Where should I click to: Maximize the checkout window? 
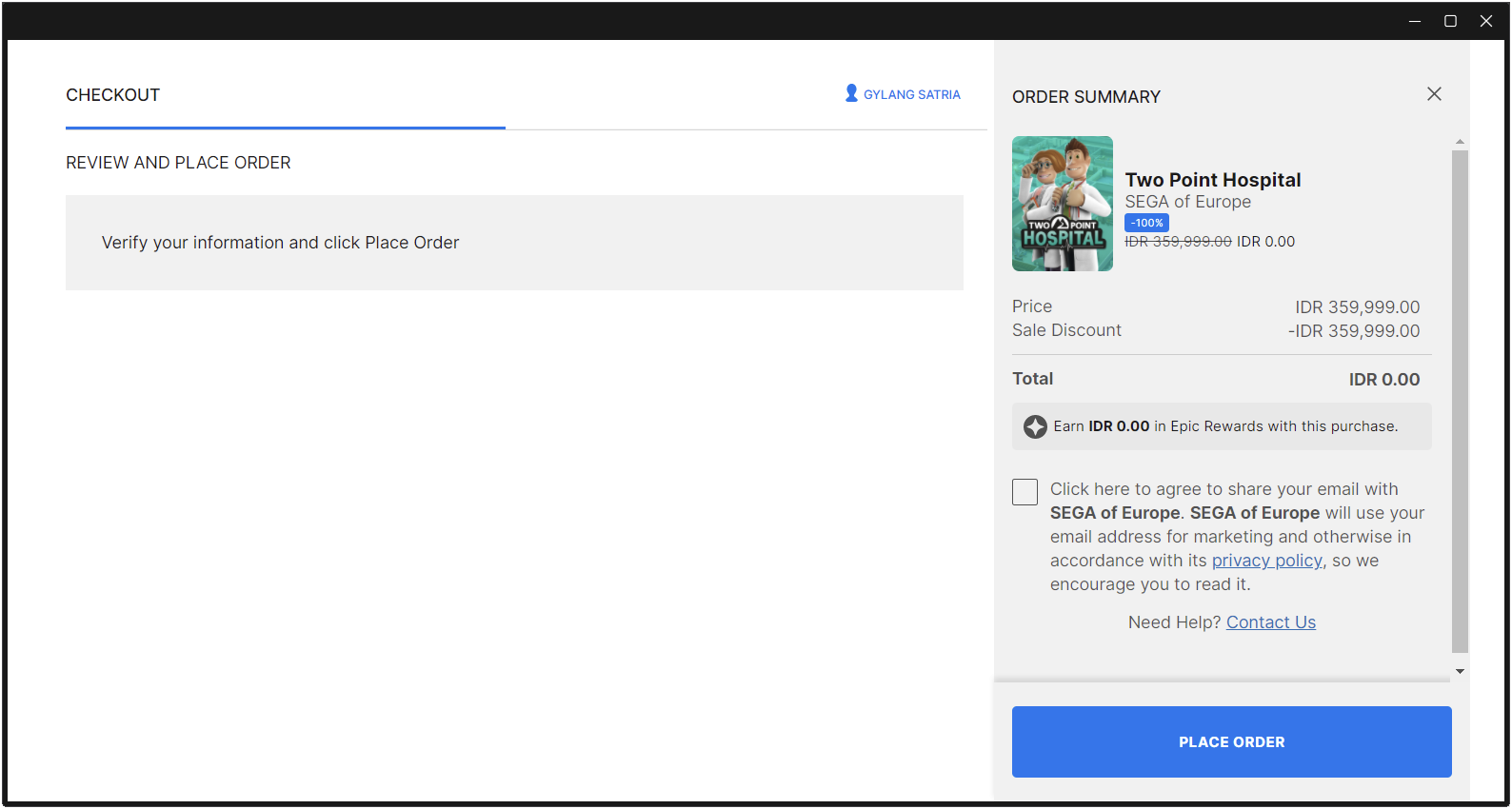click(1450, 21)
